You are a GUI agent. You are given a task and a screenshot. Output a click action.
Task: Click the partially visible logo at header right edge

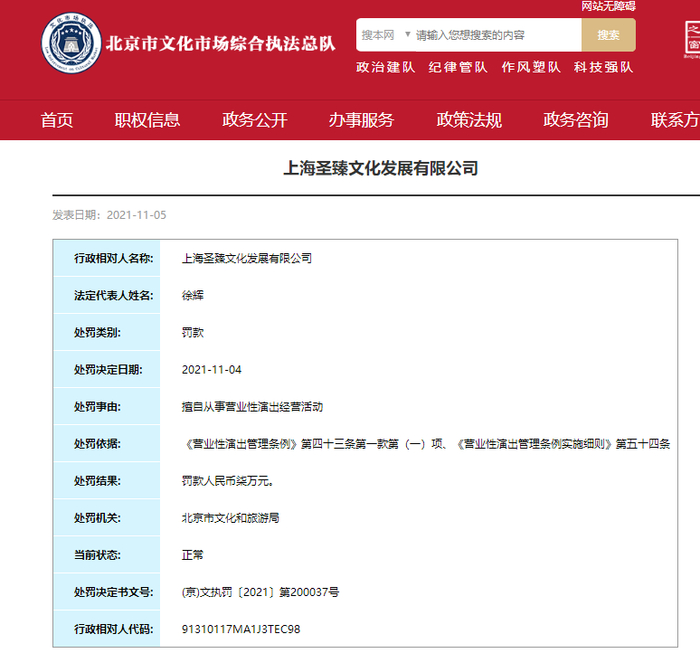(x=692, y=39)
